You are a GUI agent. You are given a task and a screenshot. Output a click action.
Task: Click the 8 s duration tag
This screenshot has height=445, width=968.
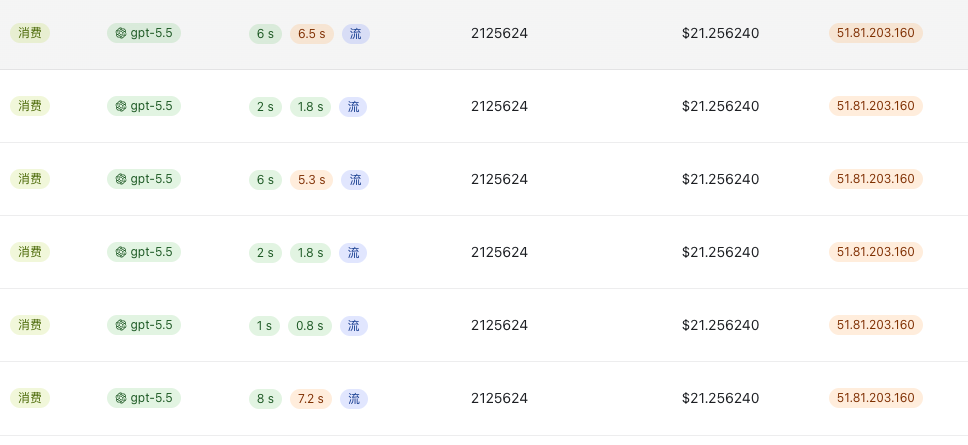(265, 399)
